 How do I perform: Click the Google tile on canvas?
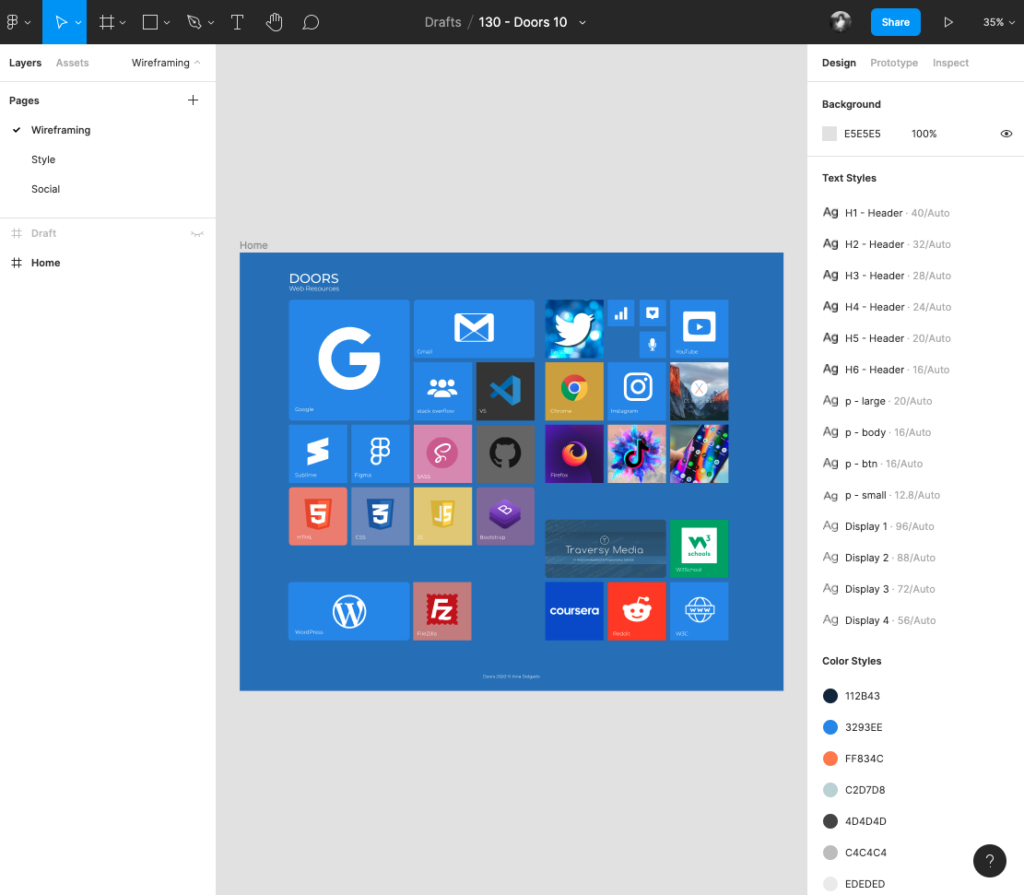(x=349, y=360)
